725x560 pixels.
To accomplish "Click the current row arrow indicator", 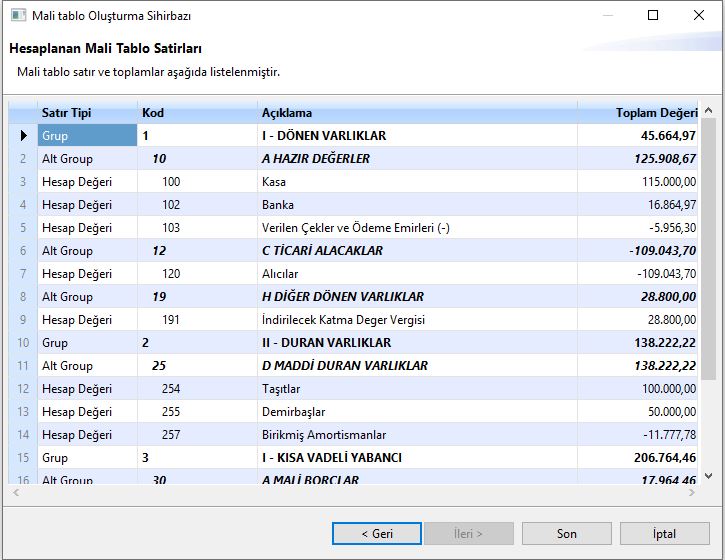I will pos(23,136).
